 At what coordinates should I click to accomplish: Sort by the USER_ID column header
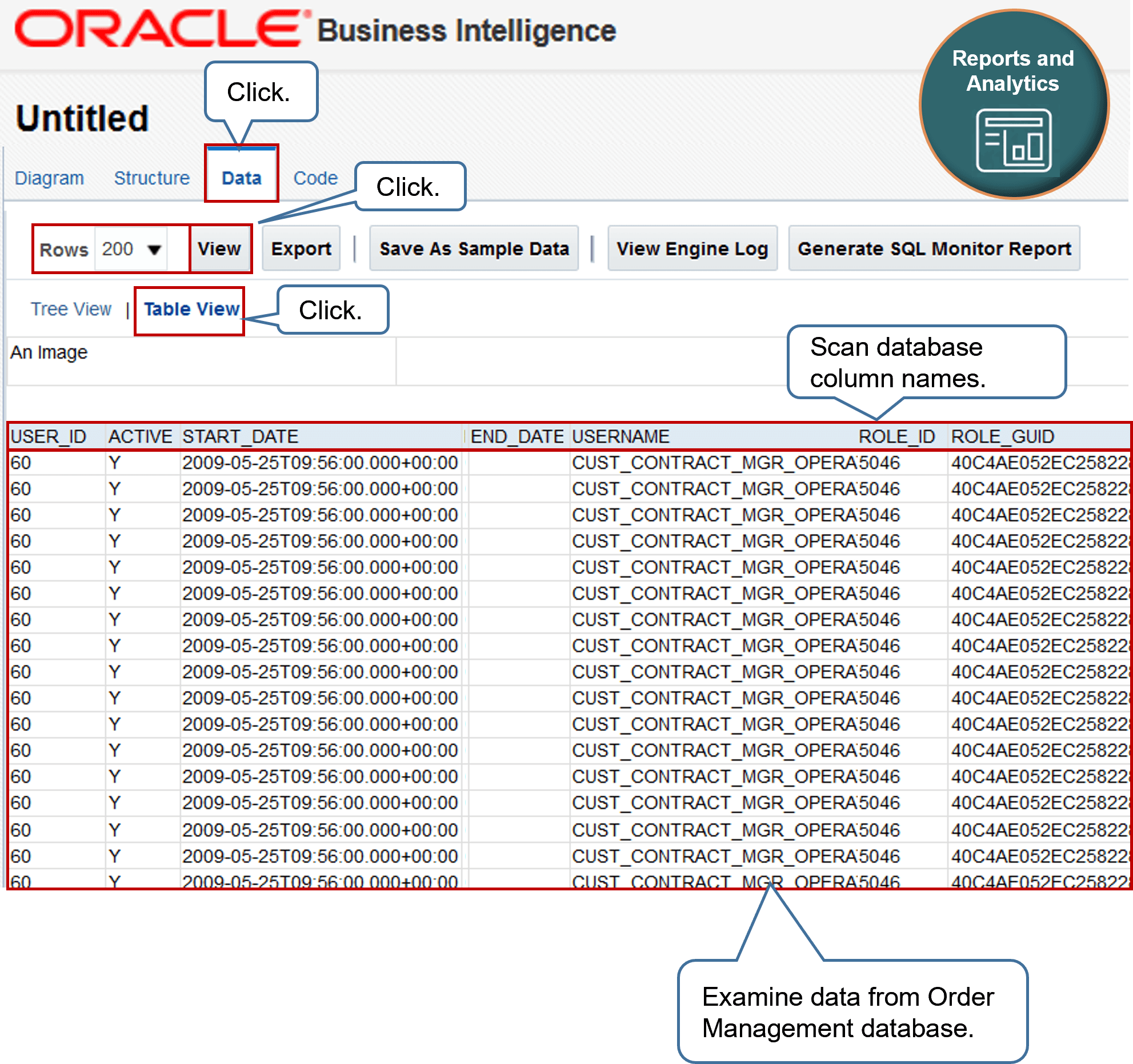[x=49, y=436]
